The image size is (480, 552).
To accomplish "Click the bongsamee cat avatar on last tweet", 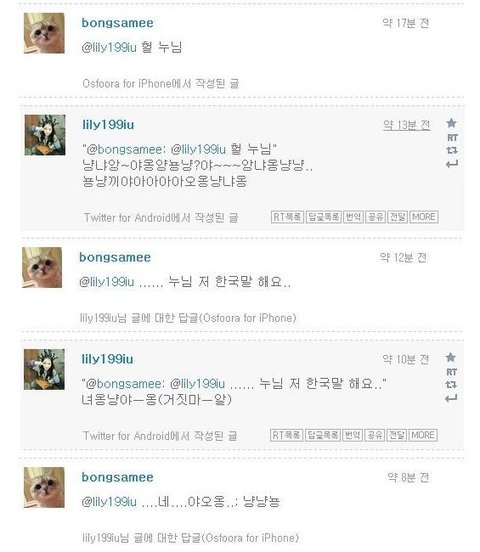I will click(x=44, y=487).
